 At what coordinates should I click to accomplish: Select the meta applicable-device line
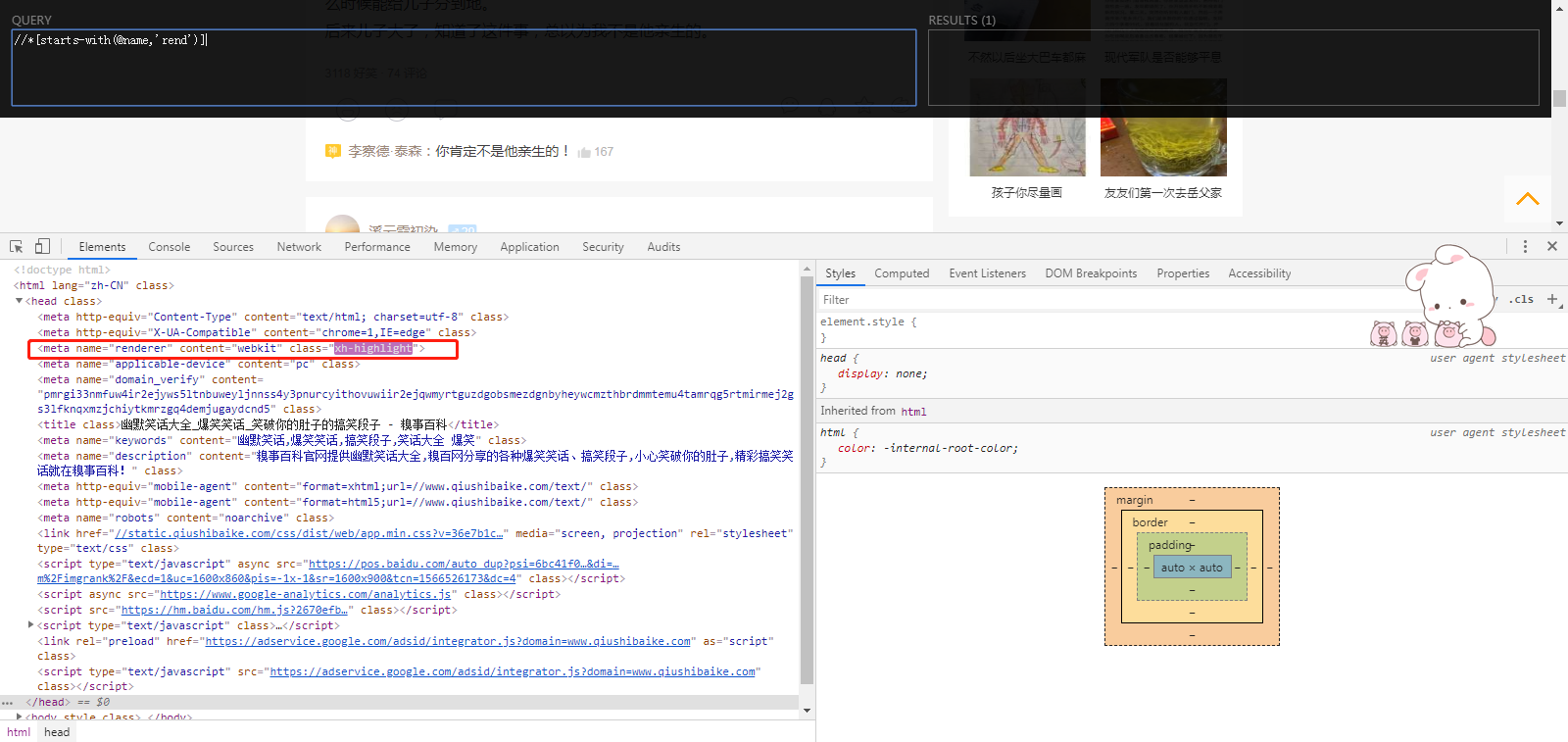(199, 364)
